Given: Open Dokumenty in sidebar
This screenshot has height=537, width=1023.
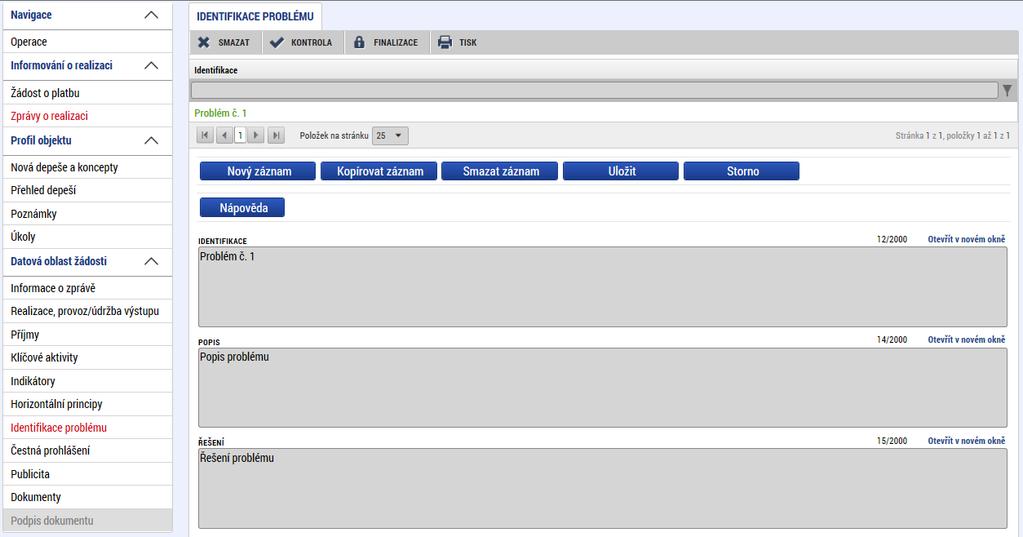Looking at the screenshot, I should pos(87,497).
